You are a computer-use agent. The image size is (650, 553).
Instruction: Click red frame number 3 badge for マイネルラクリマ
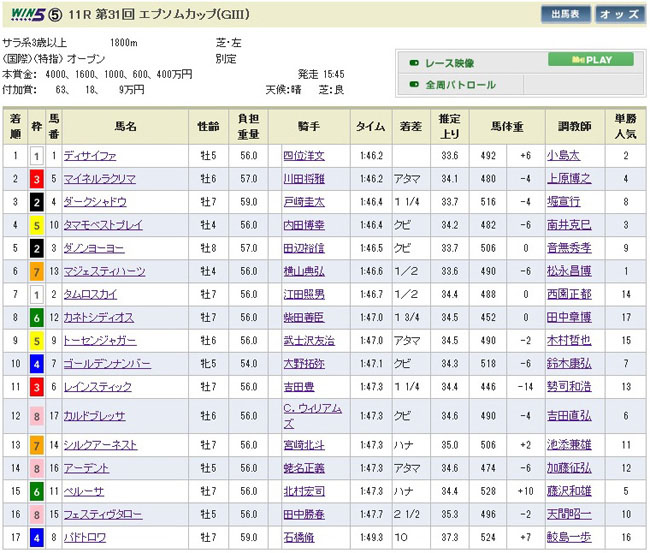coord(36,179)
